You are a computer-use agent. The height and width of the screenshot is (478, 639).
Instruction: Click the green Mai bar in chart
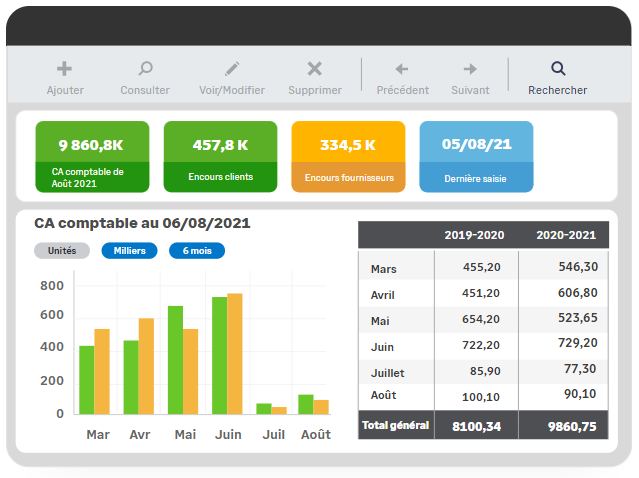(x=175, y=360)
